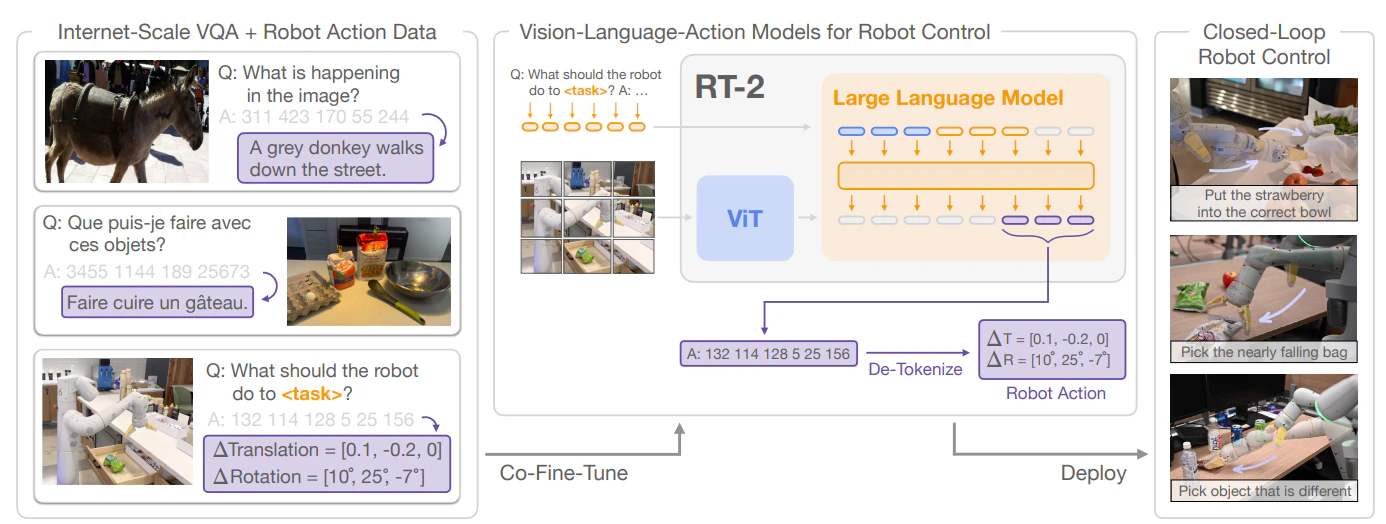1386x524 pixels.
Task: Click the 'Robot Action' caption
Action: [1055, 393]
